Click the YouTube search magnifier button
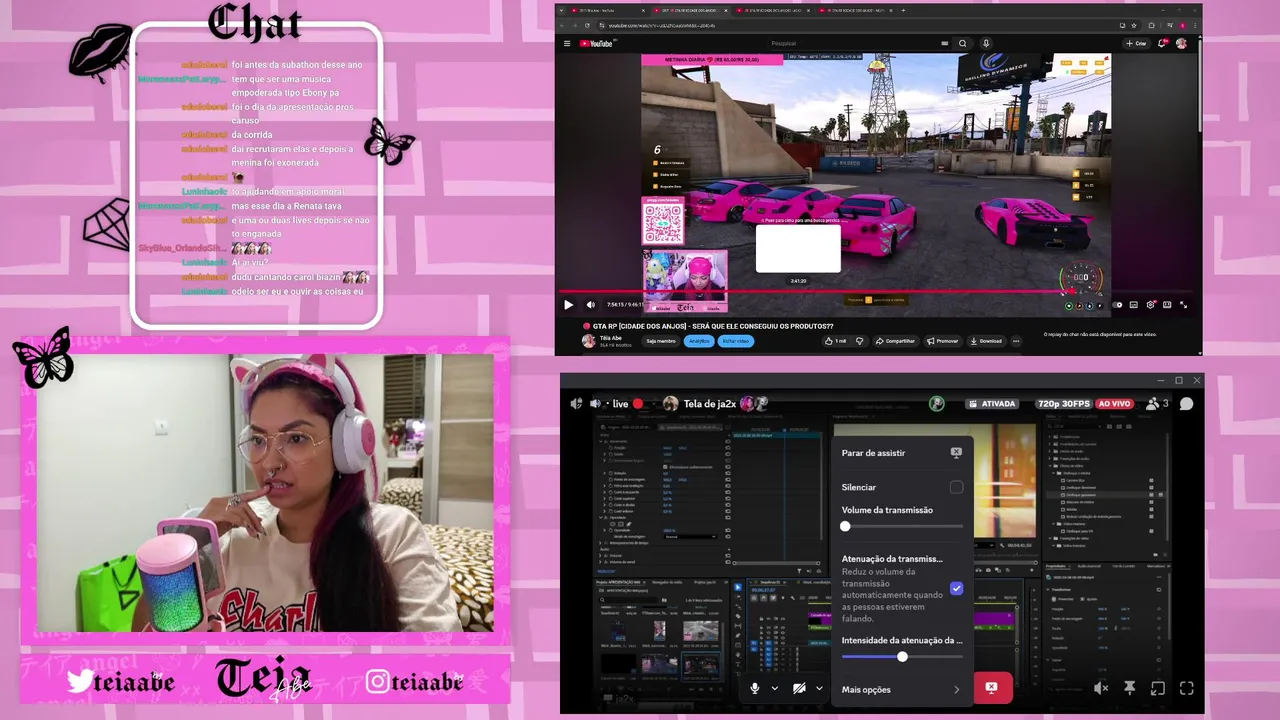 (x=963, y=43)
